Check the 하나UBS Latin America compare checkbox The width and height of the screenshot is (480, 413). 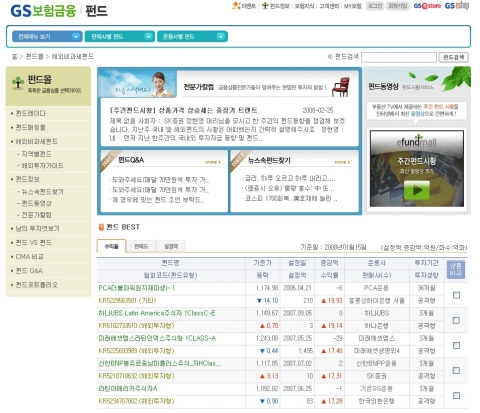point(456,320)
